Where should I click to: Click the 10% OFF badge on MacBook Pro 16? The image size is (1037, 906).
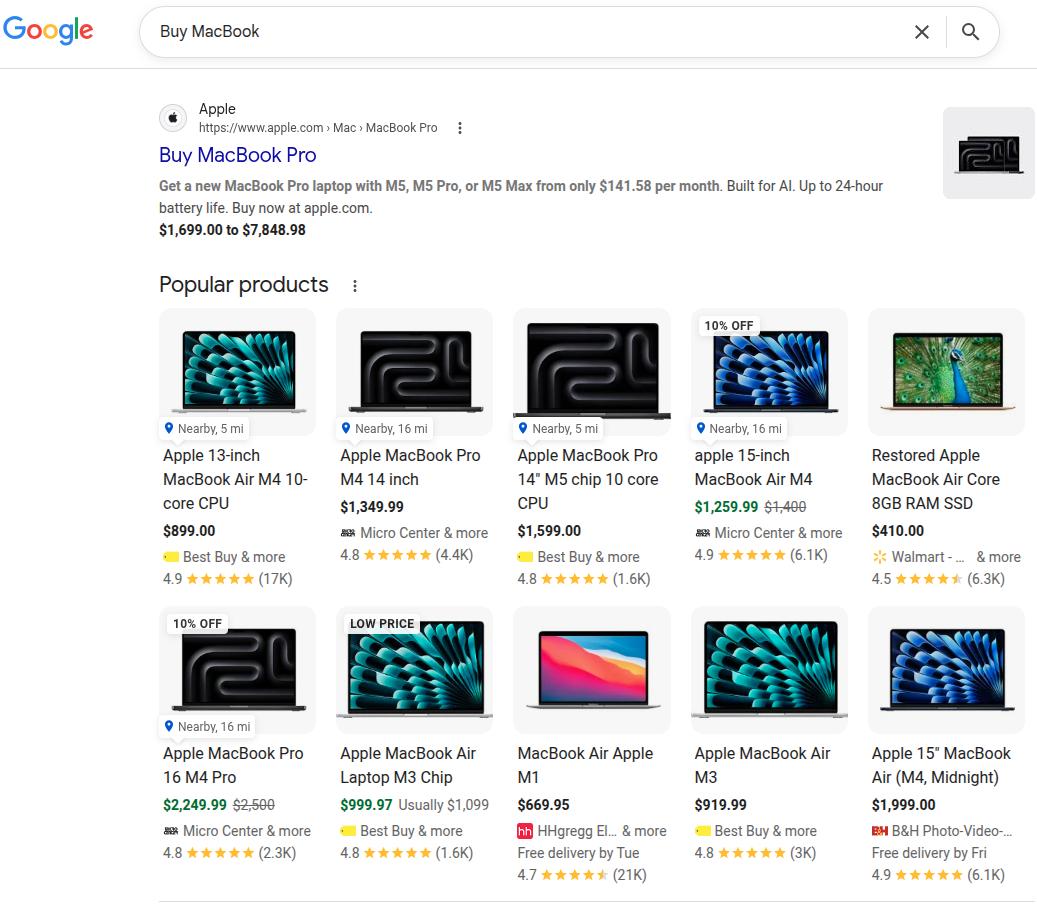coord(196,623)
